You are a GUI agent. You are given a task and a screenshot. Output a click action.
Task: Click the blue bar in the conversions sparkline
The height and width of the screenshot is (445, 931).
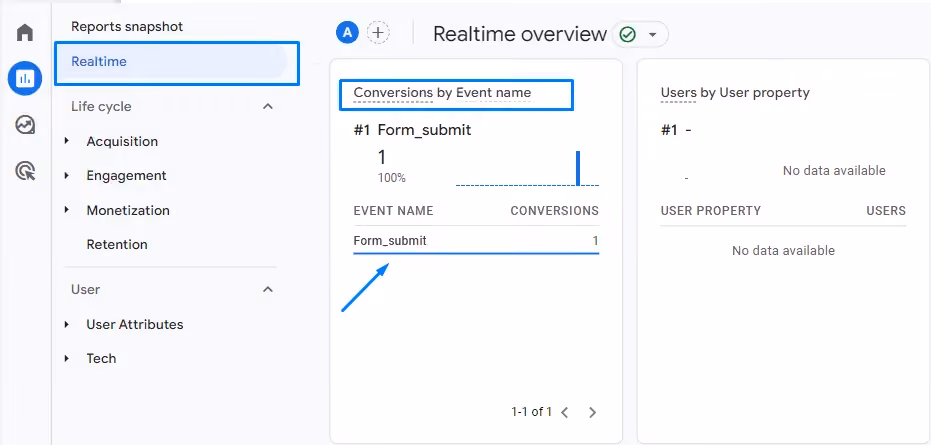click(578, 168)
